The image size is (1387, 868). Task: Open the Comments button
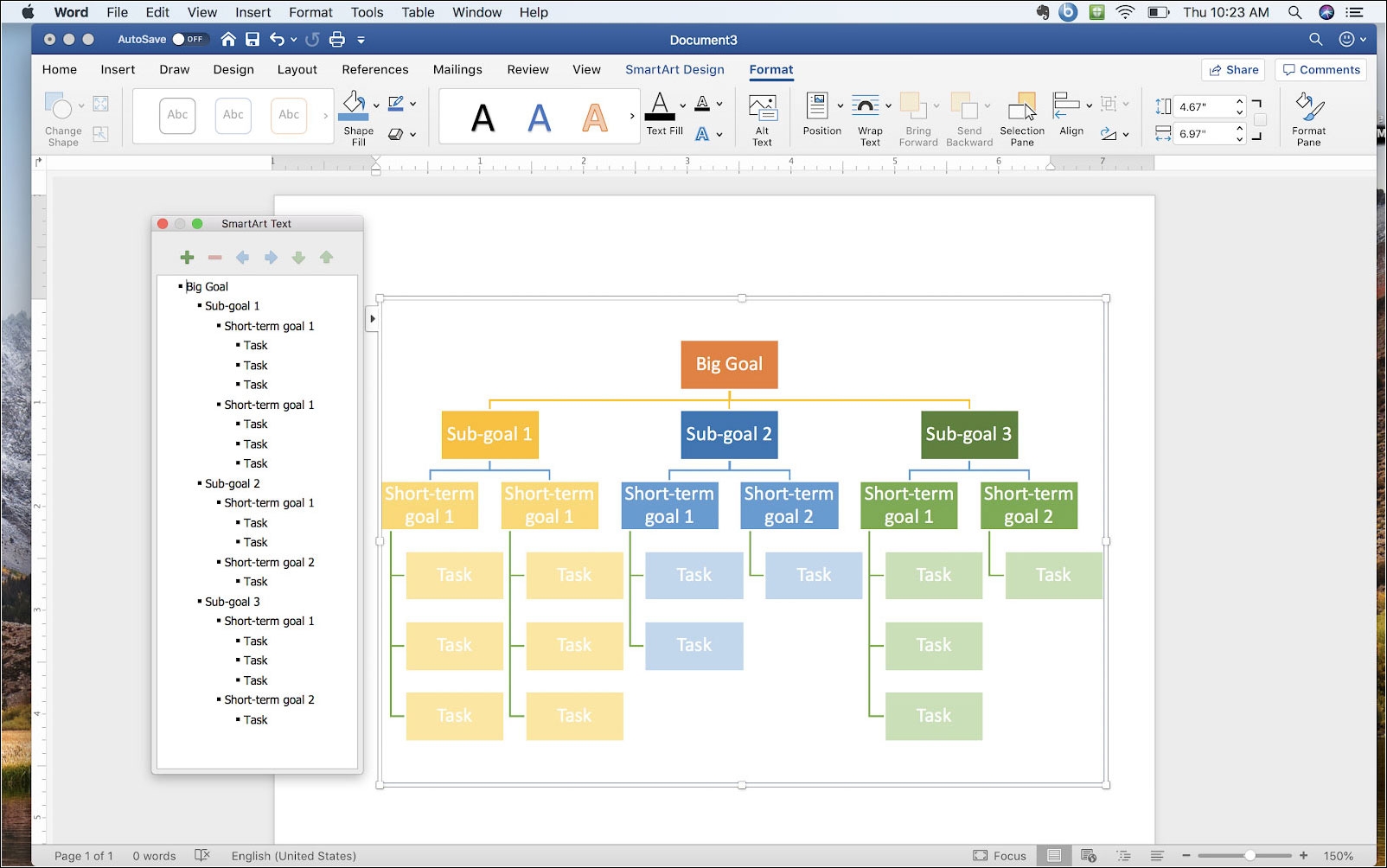1320,70
